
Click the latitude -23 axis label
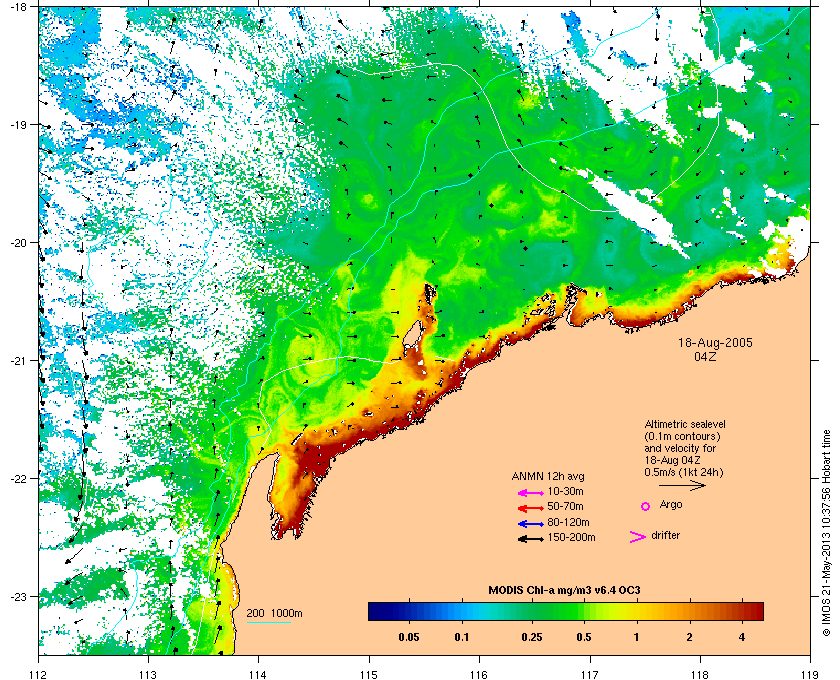tap(19, 596)
